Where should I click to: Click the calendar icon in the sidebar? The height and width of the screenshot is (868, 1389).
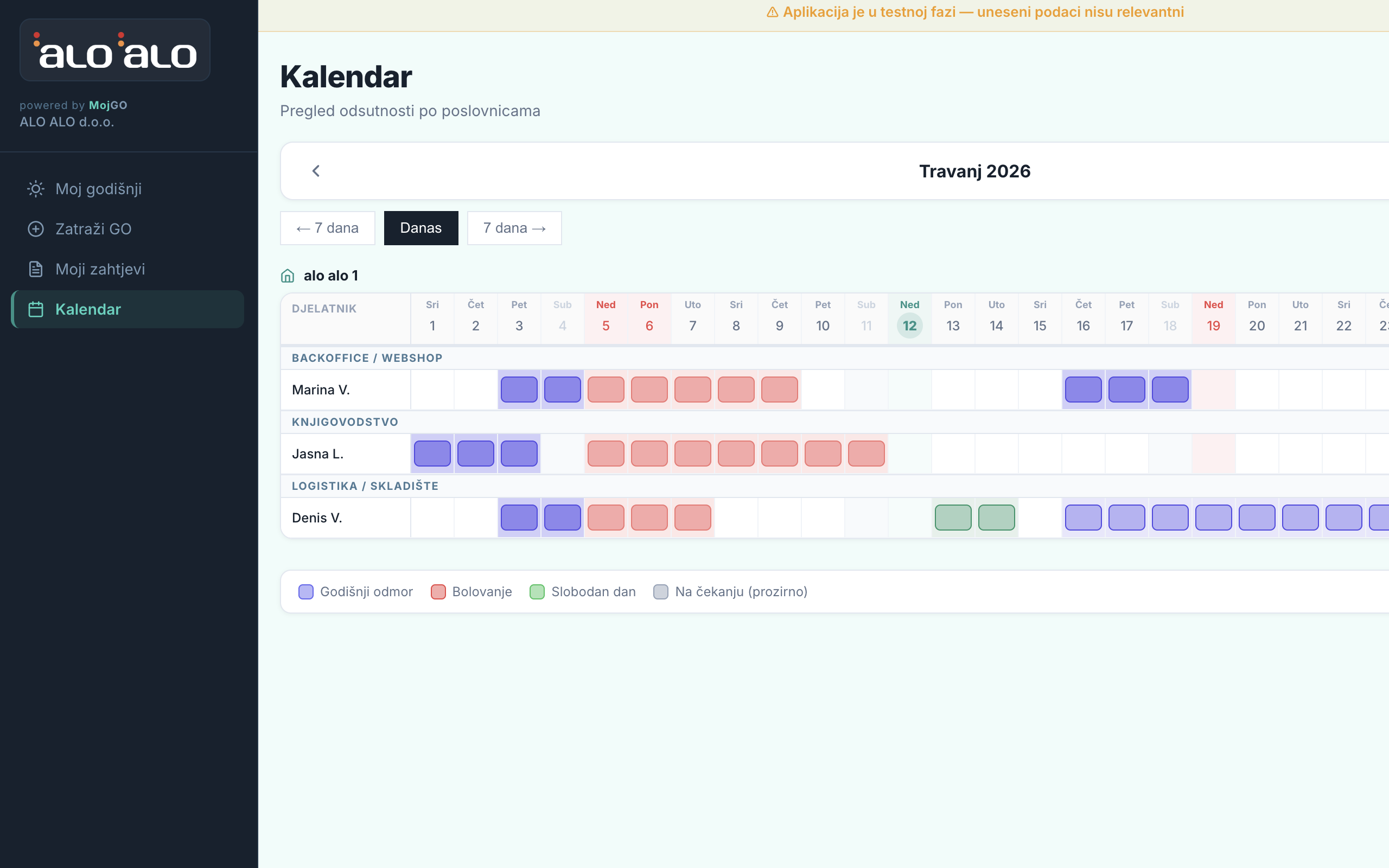pos(36,309)
